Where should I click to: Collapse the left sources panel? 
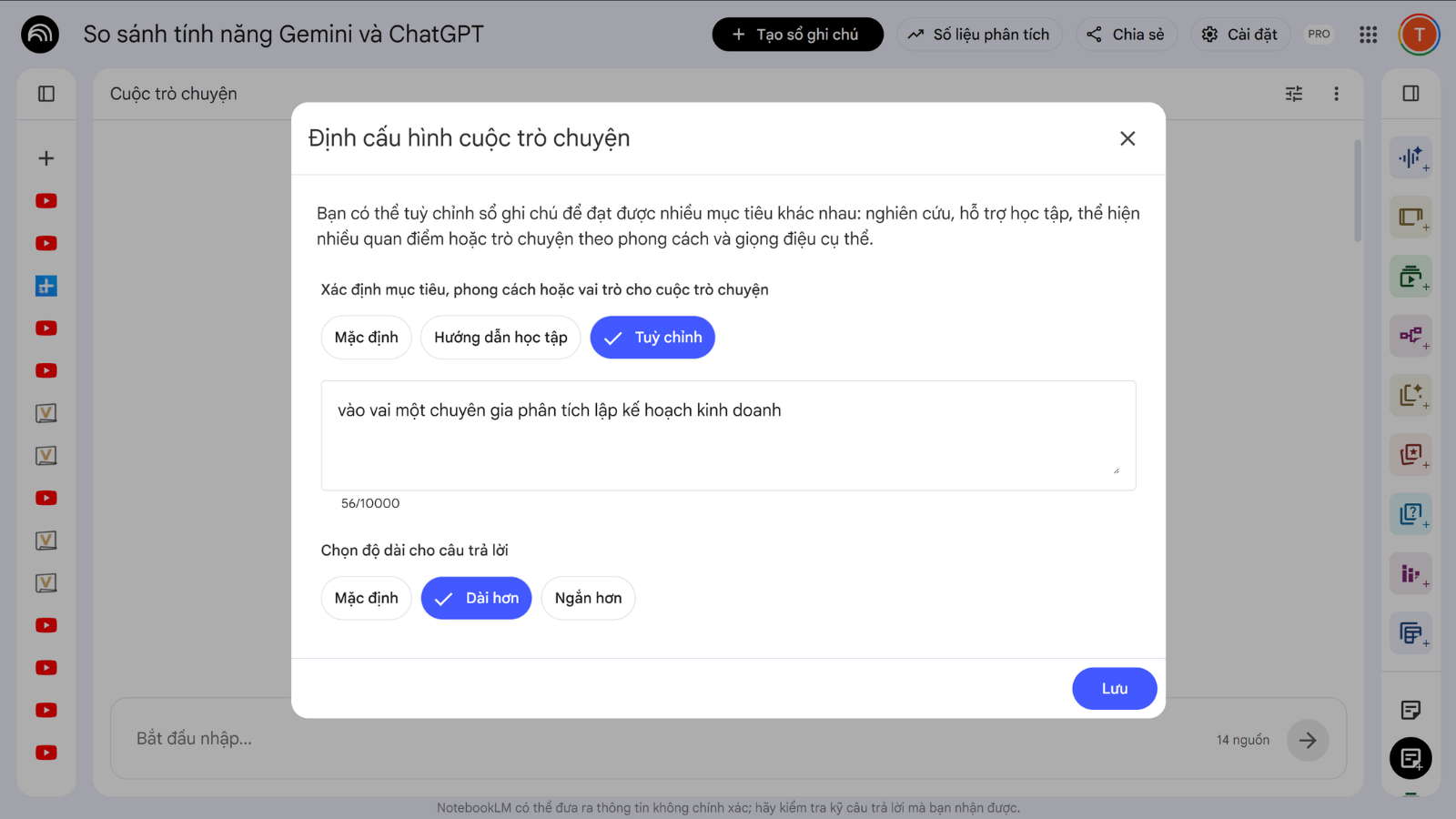tap(46, 94)
